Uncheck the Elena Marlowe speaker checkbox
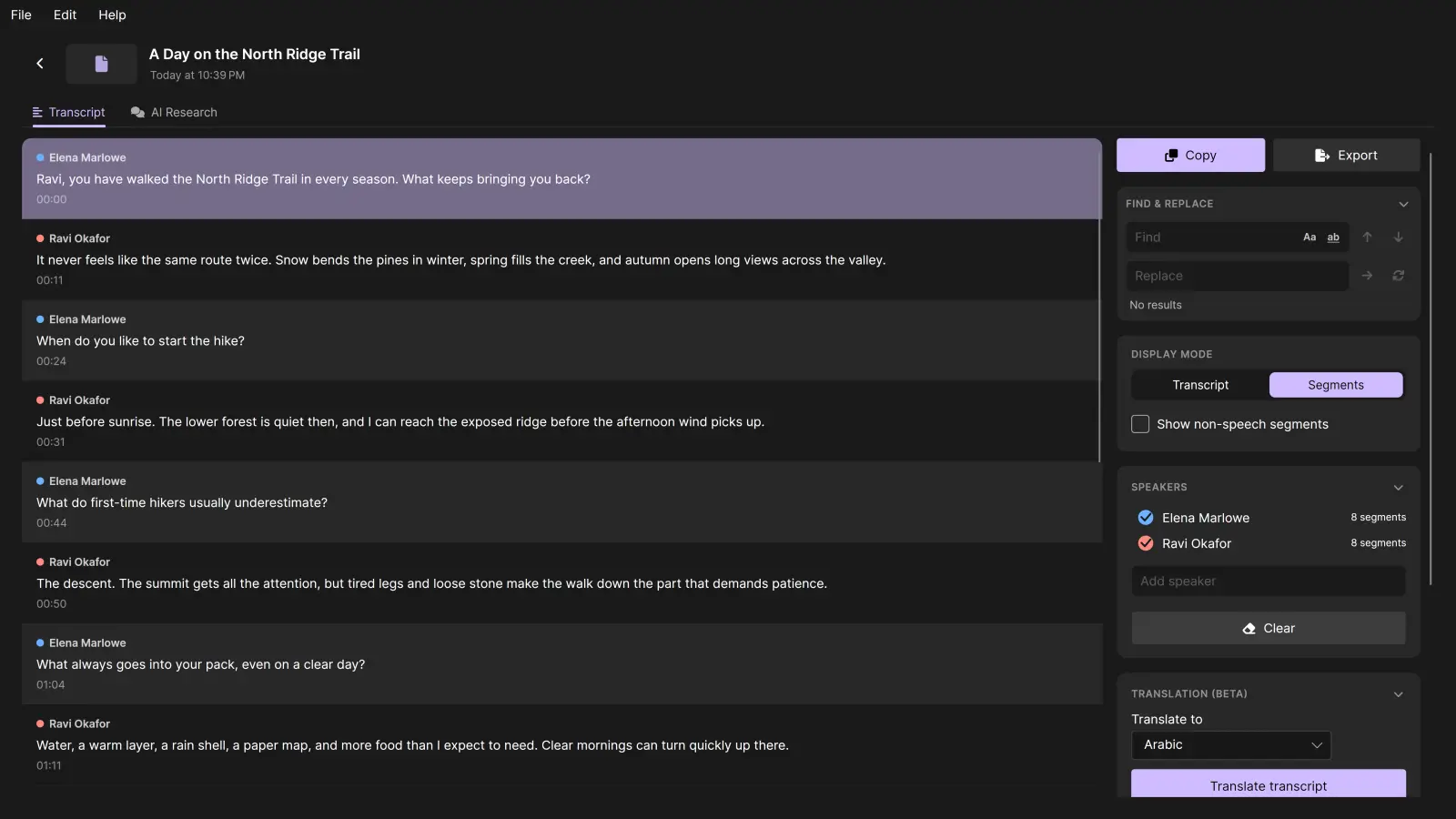The image size is (1456, 819). (x=1146, y=518)
